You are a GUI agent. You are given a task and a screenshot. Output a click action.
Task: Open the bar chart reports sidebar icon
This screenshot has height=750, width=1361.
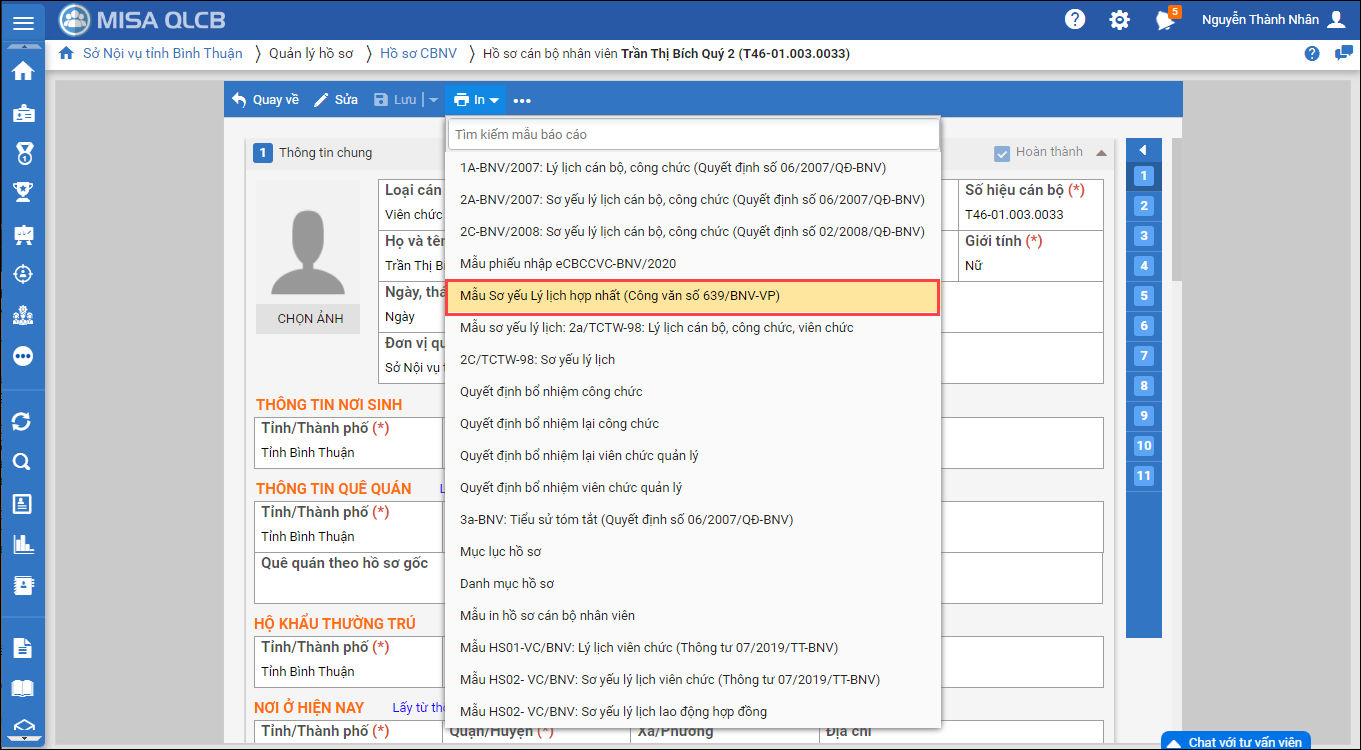tap(22, 544)
